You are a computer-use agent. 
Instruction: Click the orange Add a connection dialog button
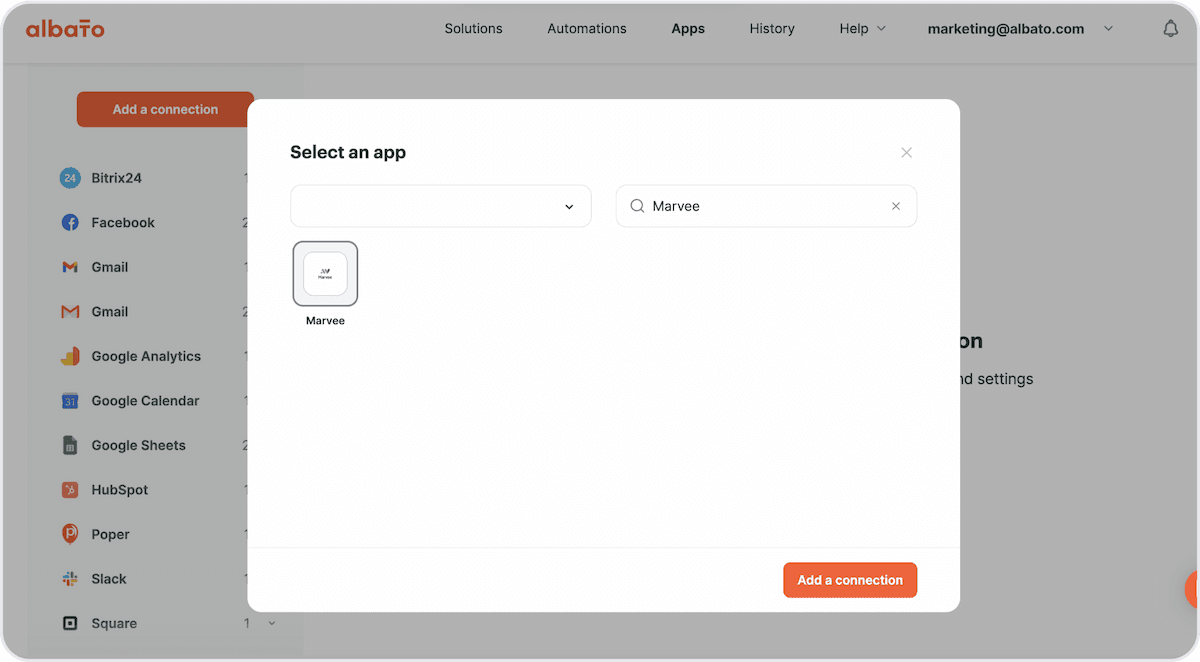[x=850, y=580]
